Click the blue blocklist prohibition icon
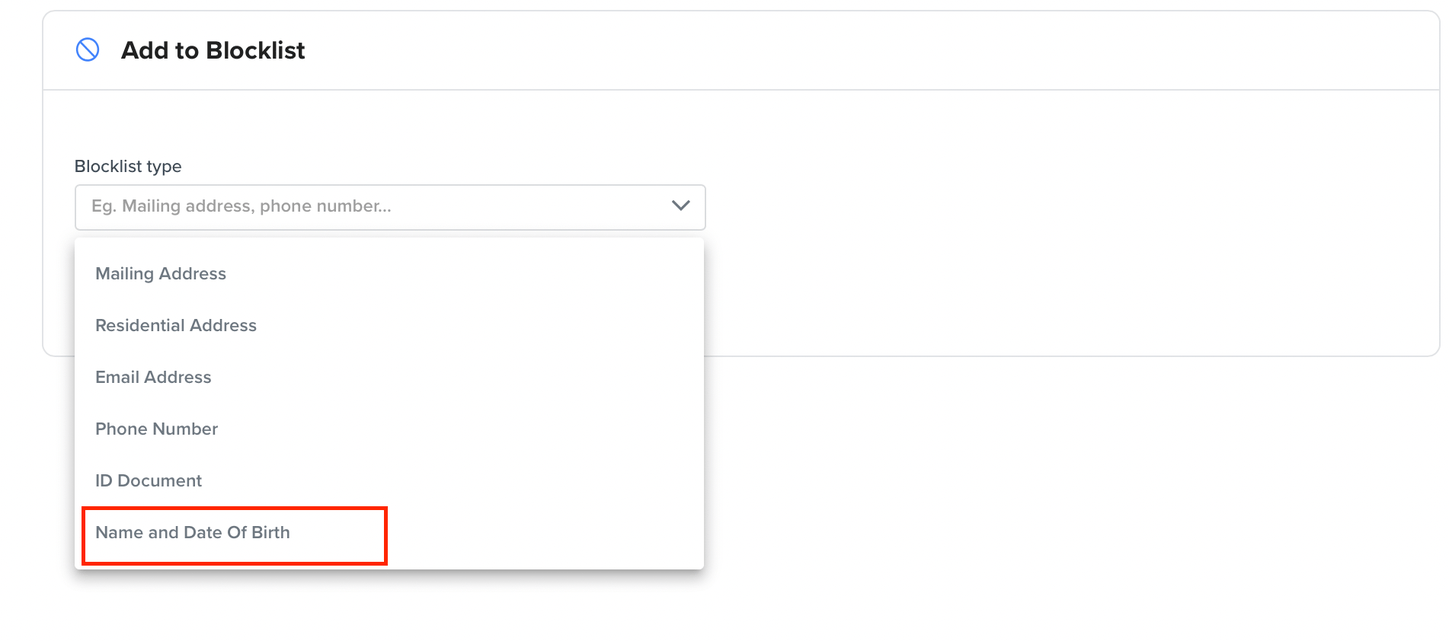 (88, 50)
